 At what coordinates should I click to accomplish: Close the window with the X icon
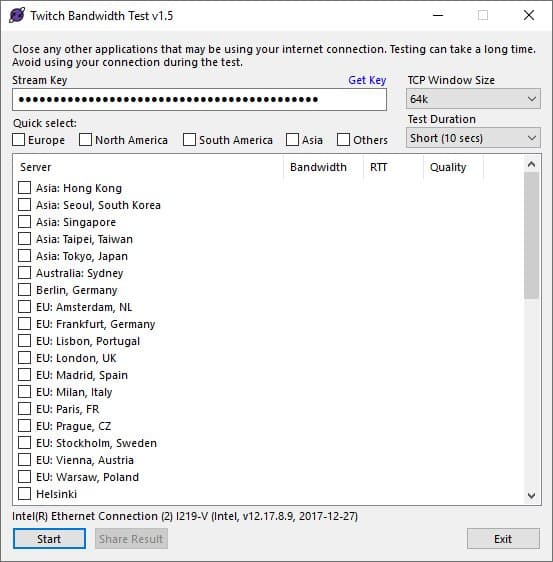[529, 15]
